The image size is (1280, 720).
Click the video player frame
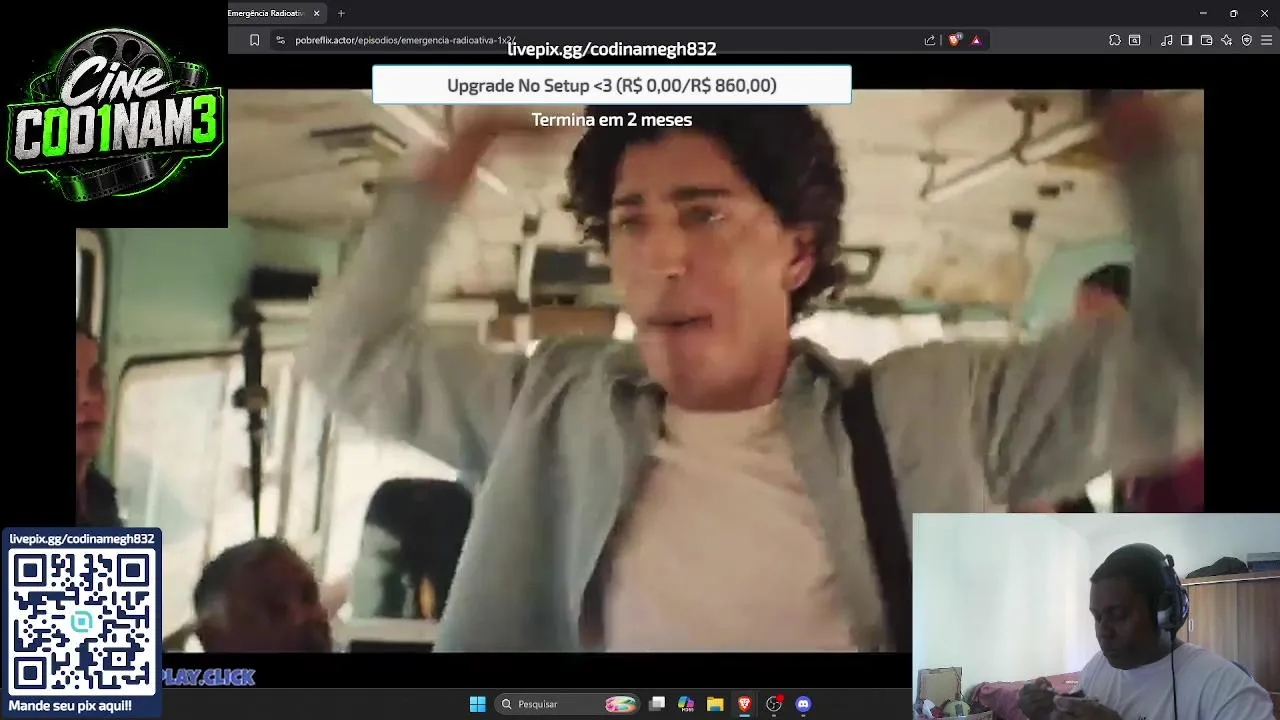tap(640, 370)
